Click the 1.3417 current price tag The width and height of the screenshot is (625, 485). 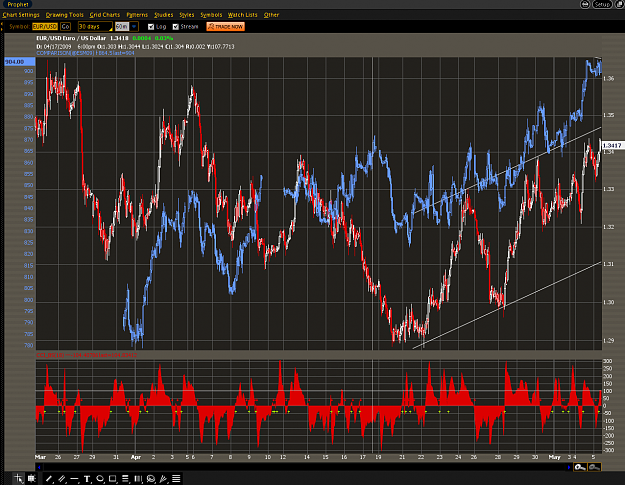click(x=613, y=145)
